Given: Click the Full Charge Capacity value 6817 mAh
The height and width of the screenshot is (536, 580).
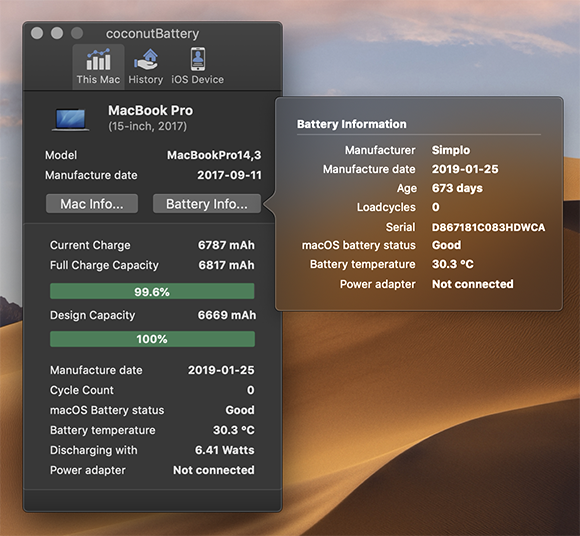Looking at the screenshot, I should tap(226, 265).
